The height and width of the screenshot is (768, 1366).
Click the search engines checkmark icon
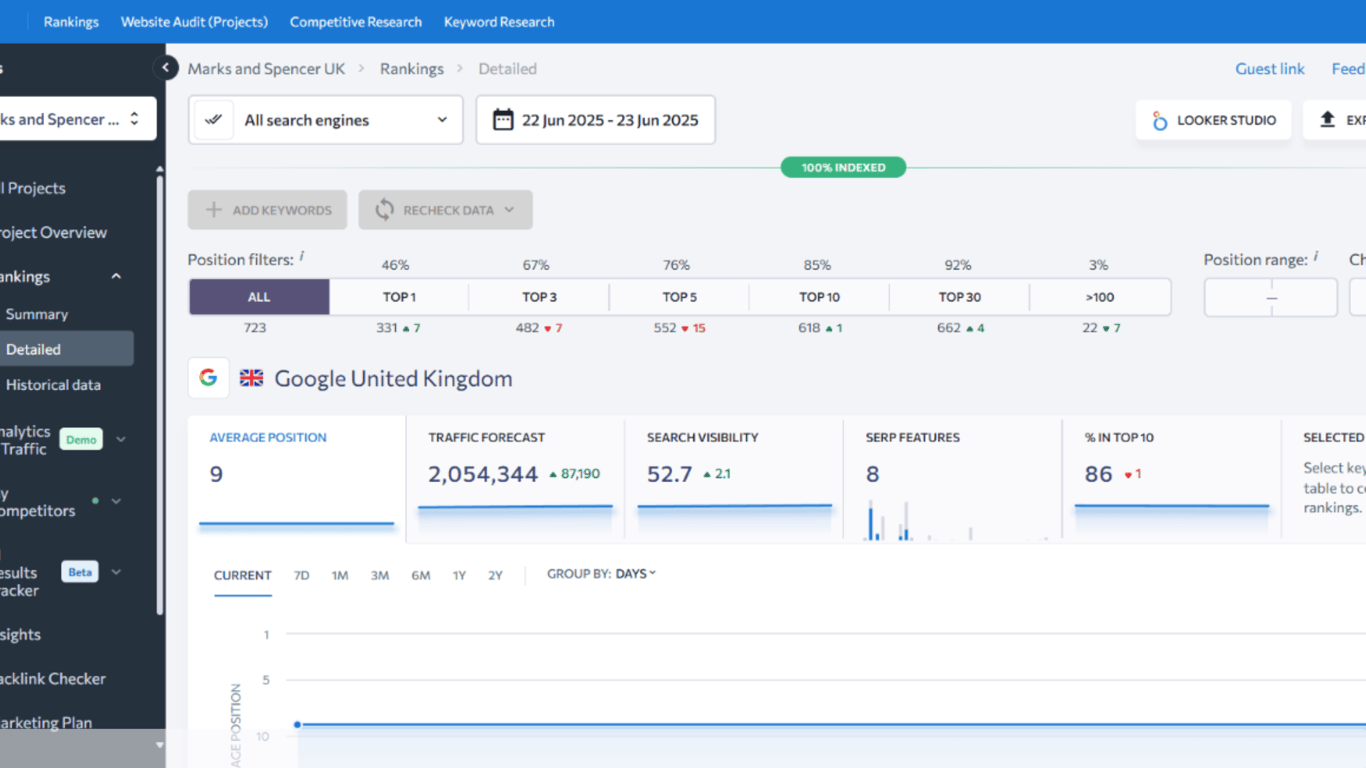coord(213,120)
